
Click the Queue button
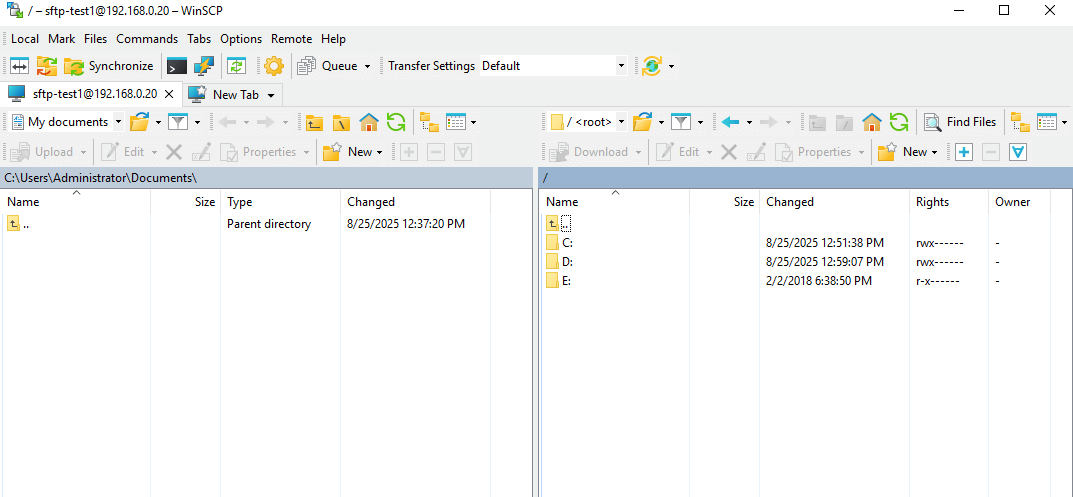(327, 66)
